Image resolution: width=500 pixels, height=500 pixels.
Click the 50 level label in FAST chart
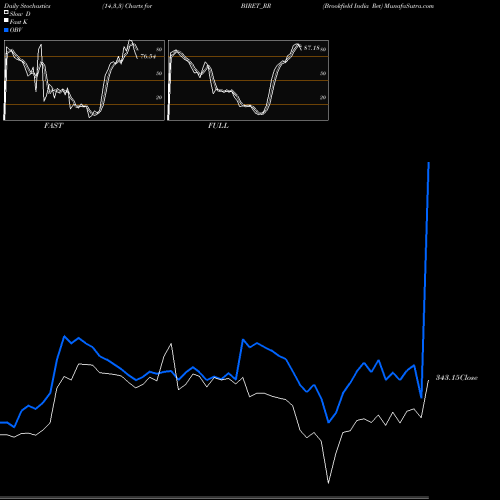tap(159, 73)
